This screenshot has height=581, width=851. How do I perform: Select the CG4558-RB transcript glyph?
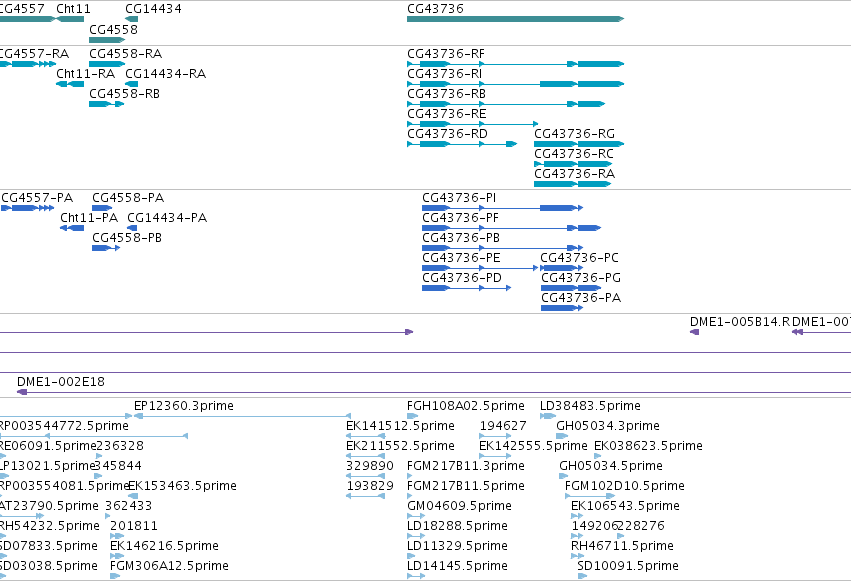[106, 104]
